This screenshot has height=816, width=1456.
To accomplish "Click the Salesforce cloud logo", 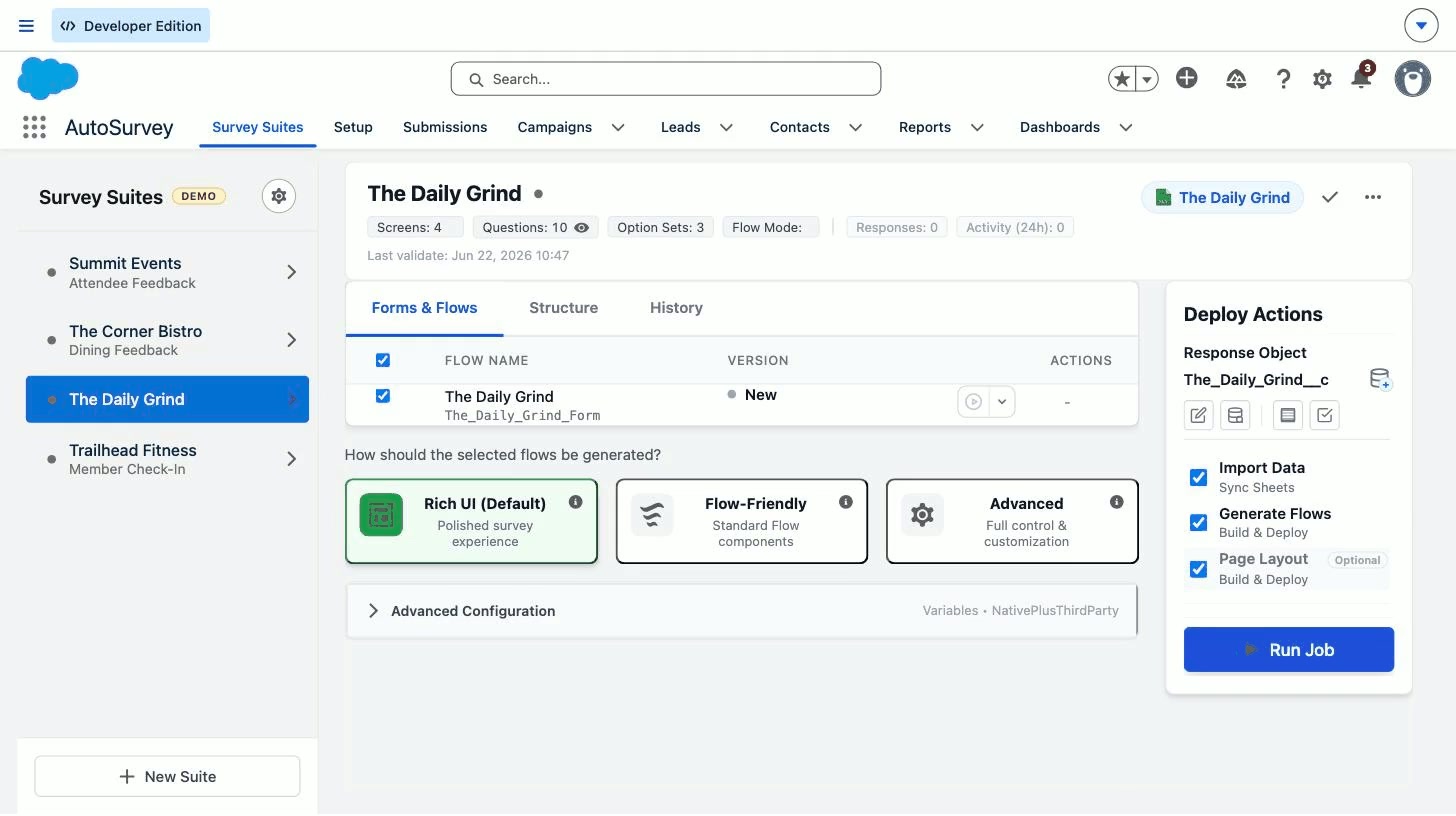I will pyautogui.click(x=48, y=78).
